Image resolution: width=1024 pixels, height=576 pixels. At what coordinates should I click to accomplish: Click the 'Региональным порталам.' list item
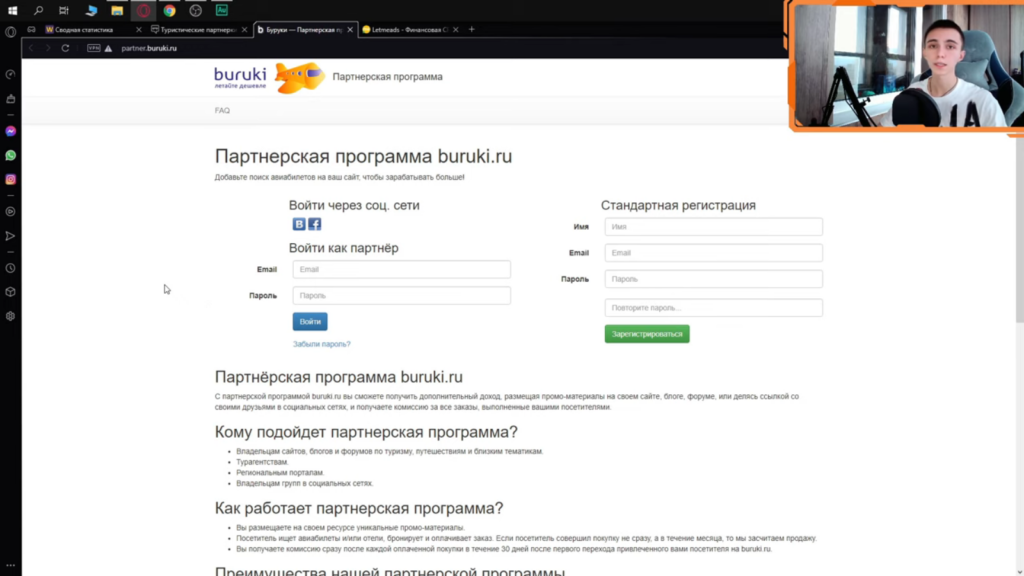click(x=280, y=473)
